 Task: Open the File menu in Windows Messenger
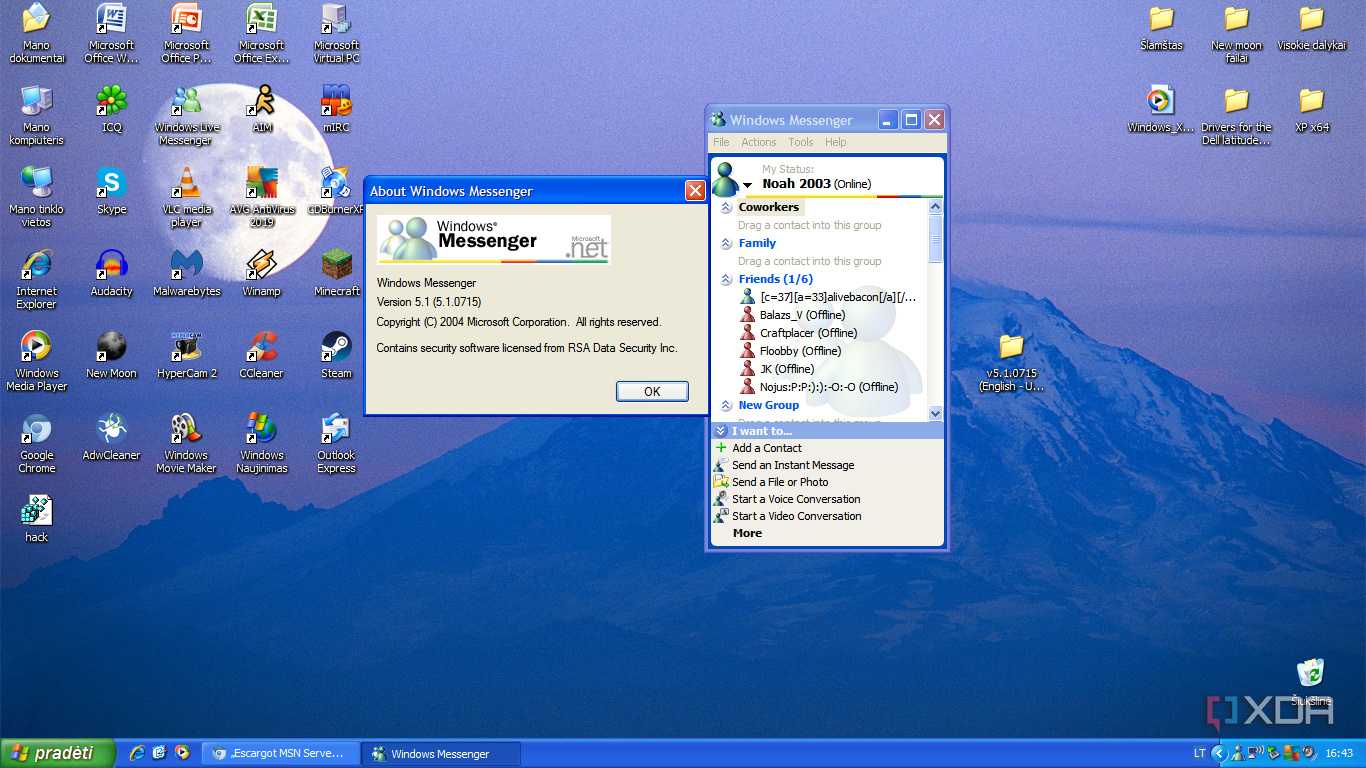click(x=721, y=142)
